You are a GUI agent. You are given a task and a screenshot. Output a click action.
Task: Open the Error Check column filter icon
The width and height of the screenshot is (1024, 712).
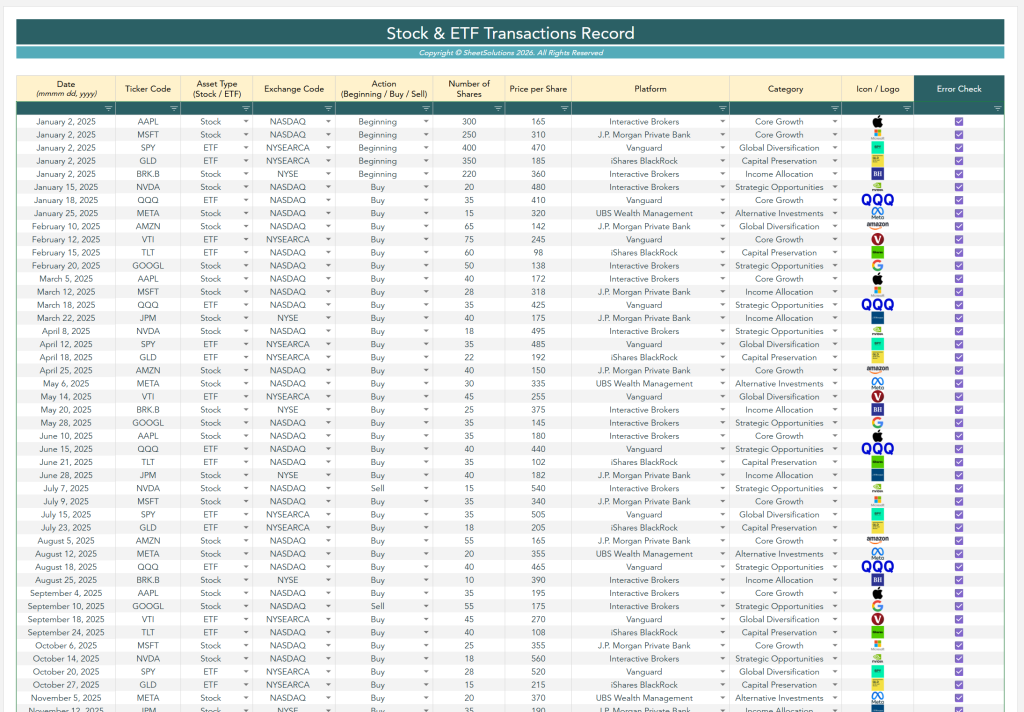(x=997, y=108)
